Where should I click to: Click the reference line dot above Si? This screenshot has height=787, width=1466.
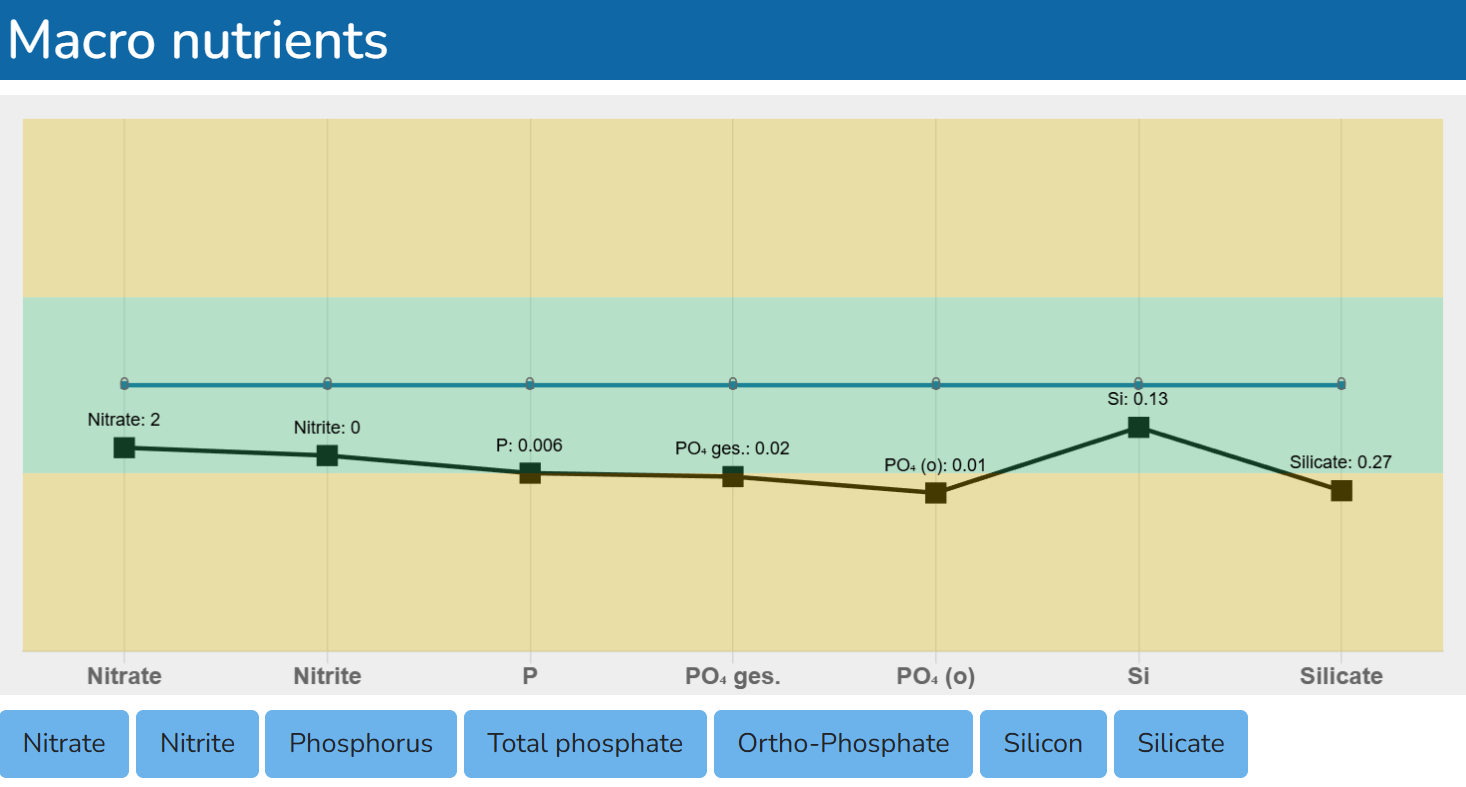[1138, 383]
